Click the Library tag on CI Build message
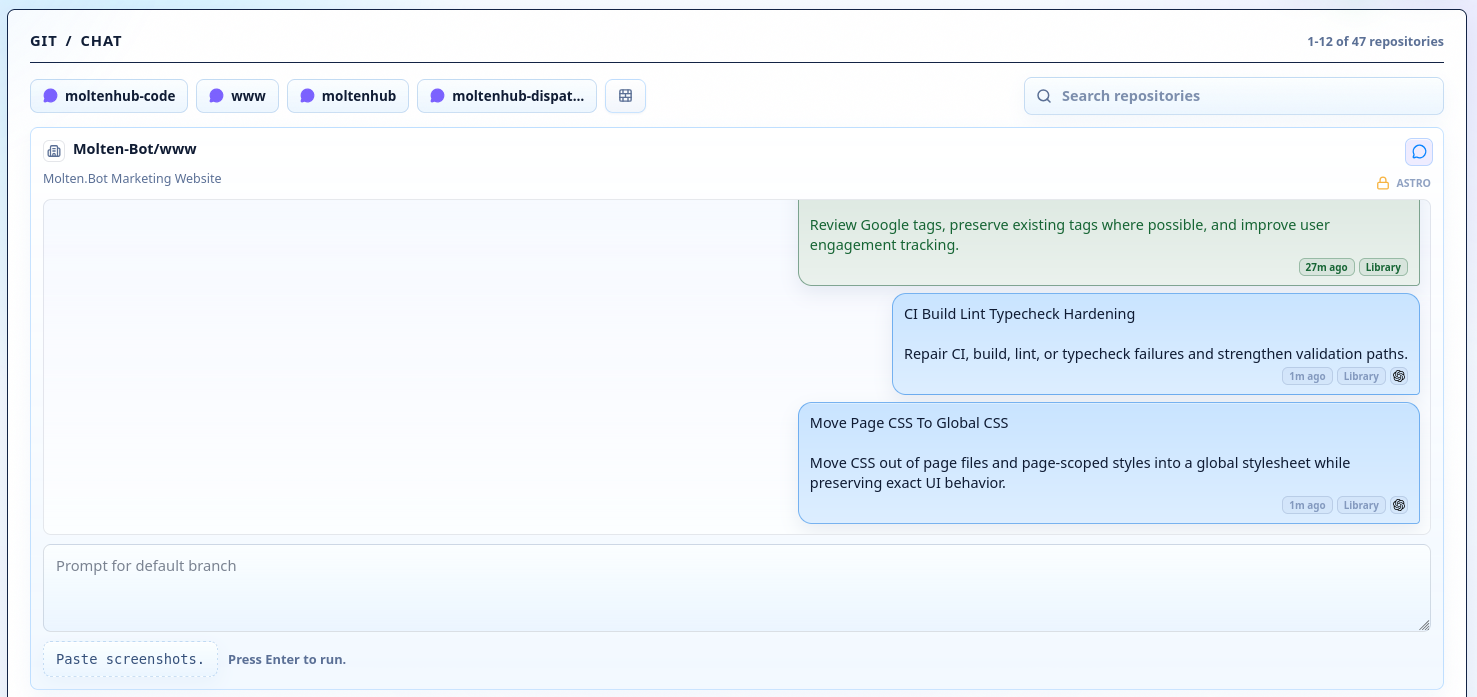Image resolution: width=1477 pixels, height=697 pixels. (1361, 377)
